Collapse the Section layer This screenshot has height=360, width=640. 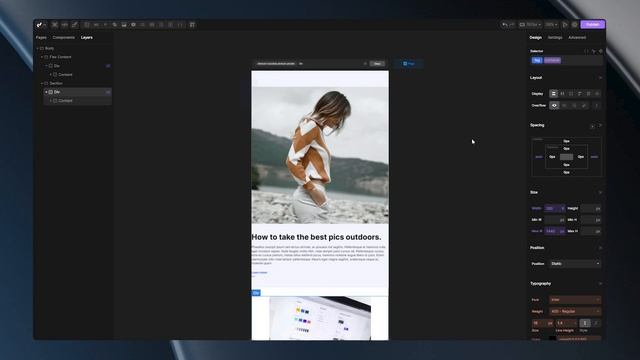tap(42, 83)
